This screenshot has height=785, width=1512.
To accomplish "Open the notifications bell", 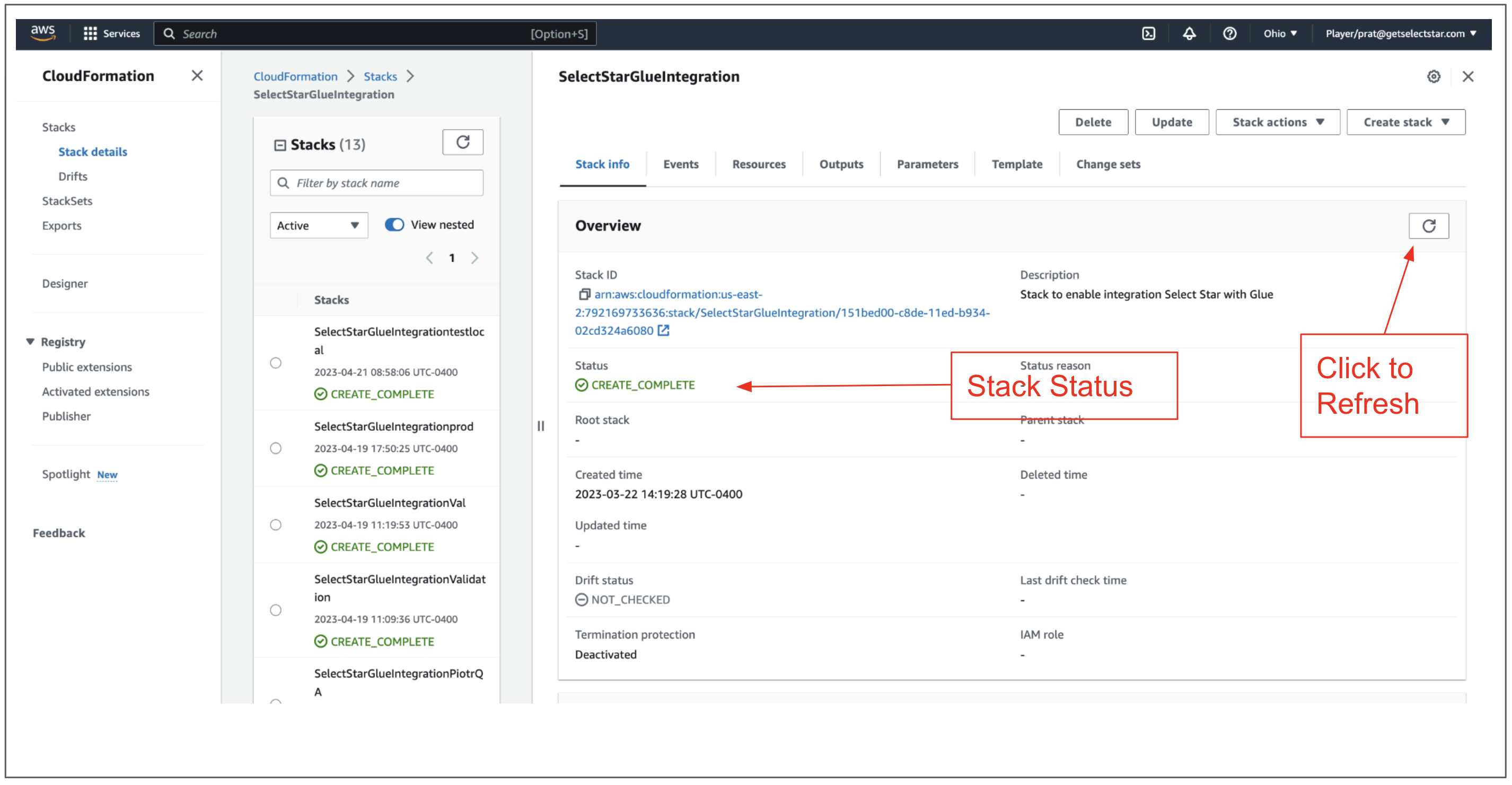I will (1189, 33).
